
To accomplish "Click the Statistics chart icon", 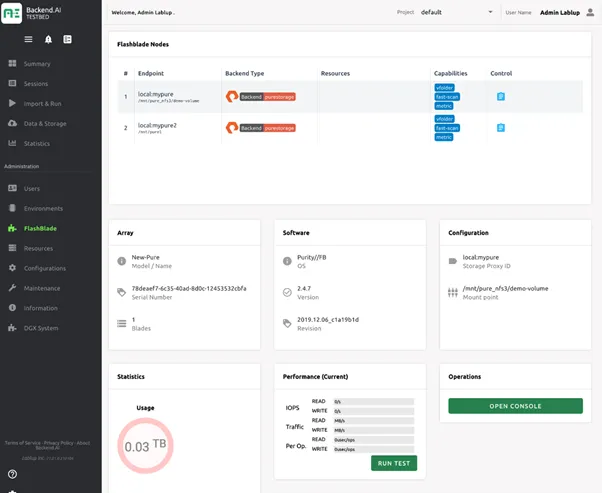I will 12,143.
